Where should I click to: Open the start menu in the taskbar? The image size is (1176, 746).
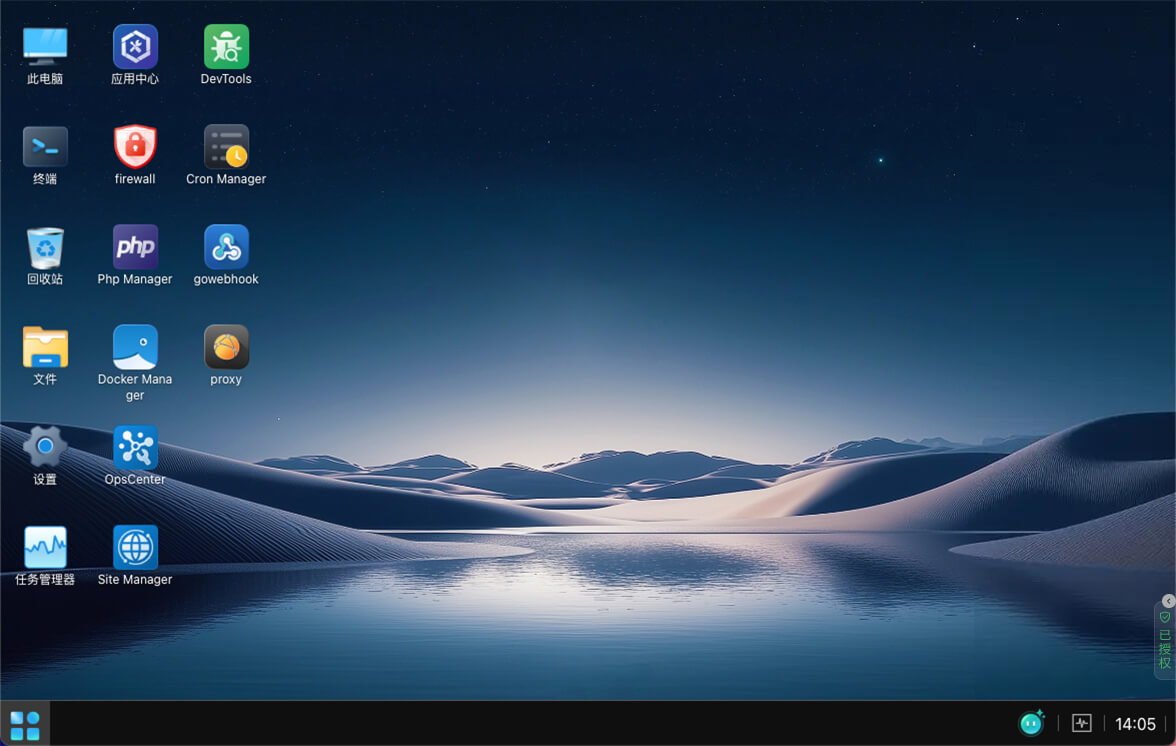pyautogui.click(x=25, y=724)
